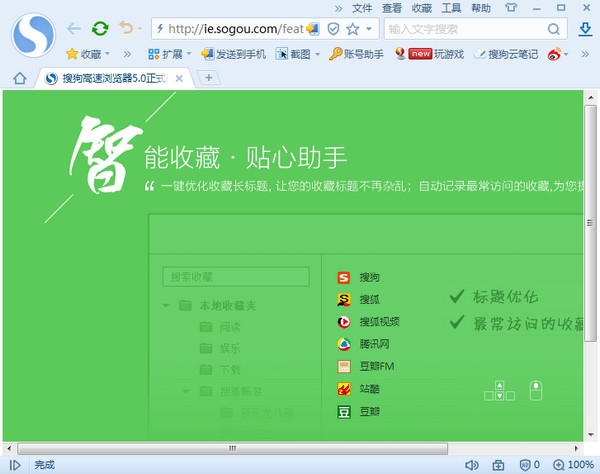Open the 扩展 extensions dropdown
Image resolution: width=600 pixels, height=474 pixels.
tap(177, 54)
